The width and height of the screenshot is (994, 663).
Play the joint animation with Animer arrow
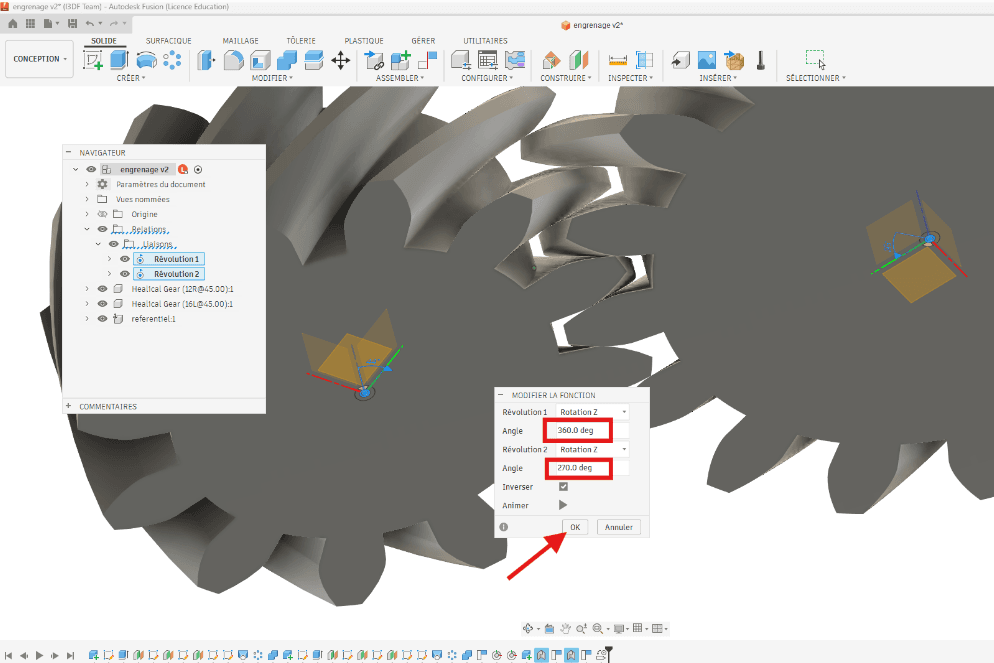tap(563, 505)
